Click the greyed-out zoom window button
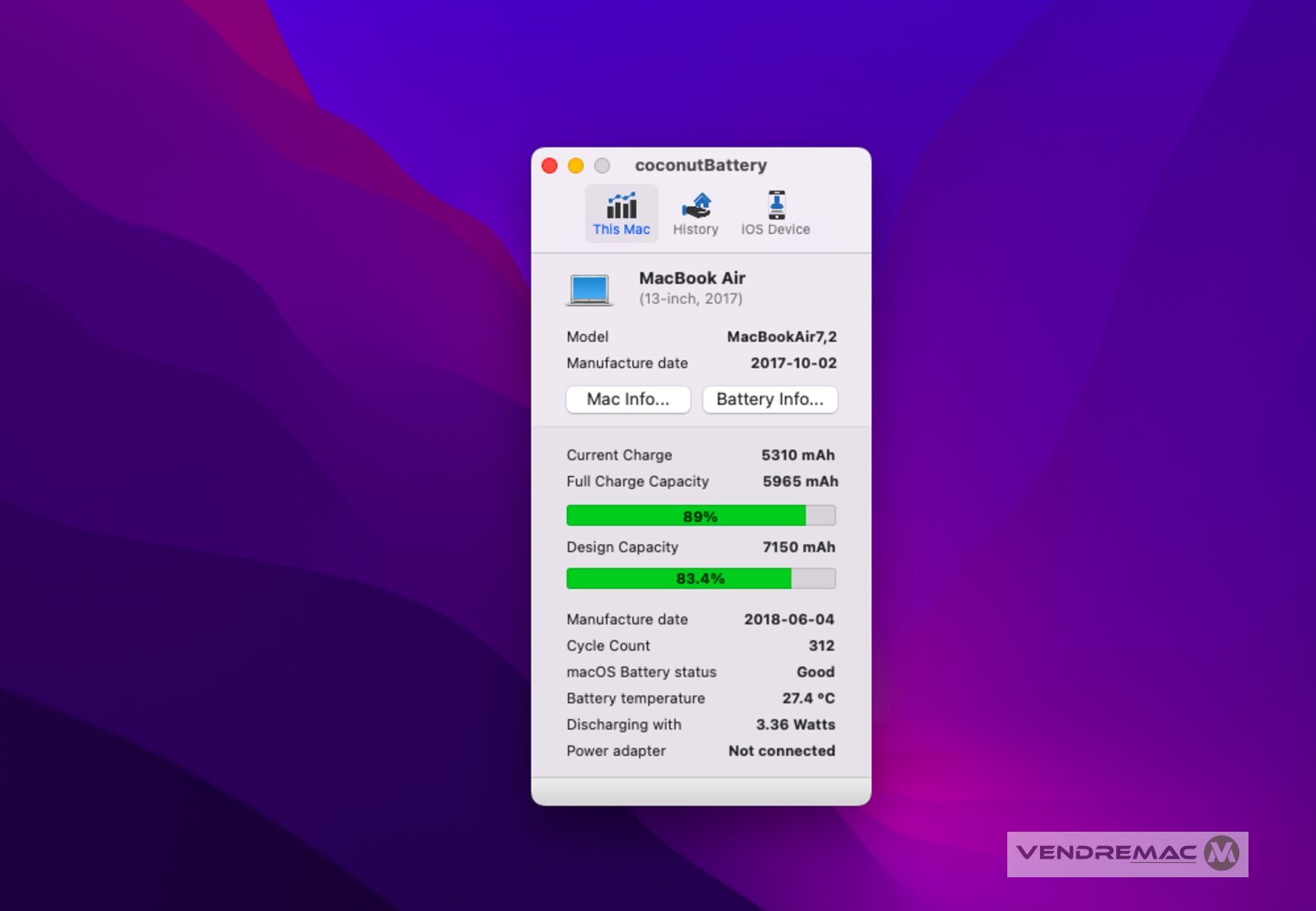The width and height of the screenshot is (1316, 911). 602,166
